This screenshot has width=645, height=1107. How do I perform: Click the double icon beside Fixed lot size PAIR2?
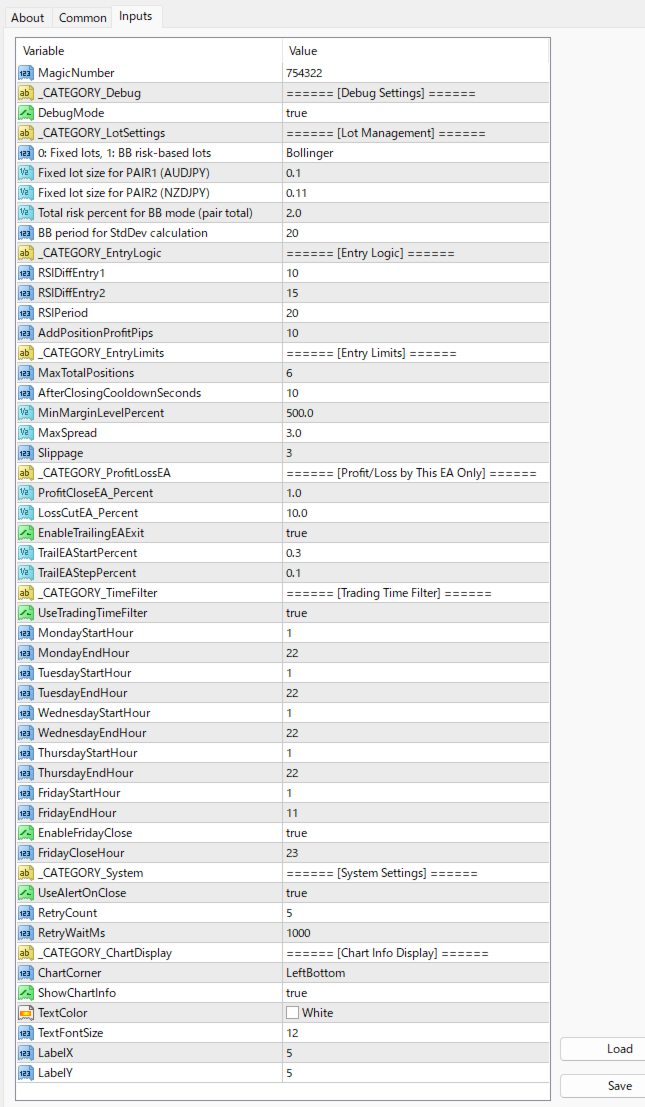[x=26, y=193]
